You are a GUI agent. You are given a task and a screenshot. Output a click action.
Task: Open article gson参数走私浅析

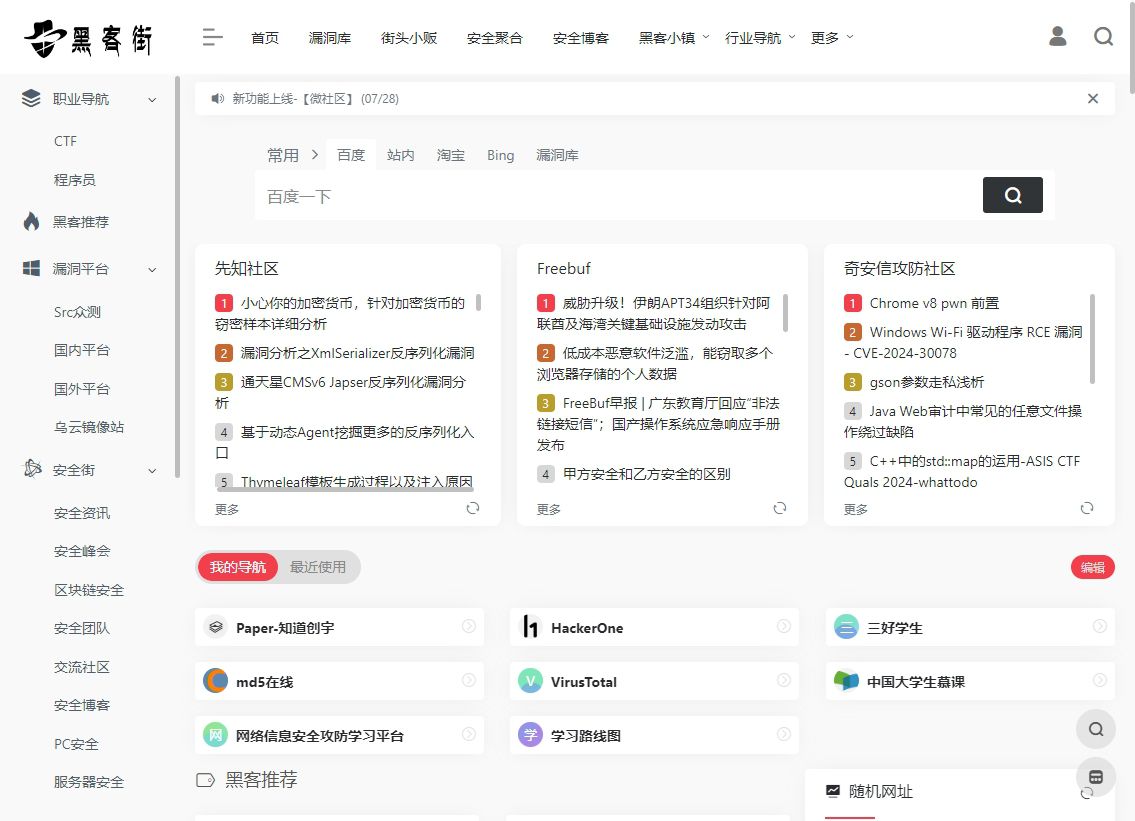[x=927, y=382]
